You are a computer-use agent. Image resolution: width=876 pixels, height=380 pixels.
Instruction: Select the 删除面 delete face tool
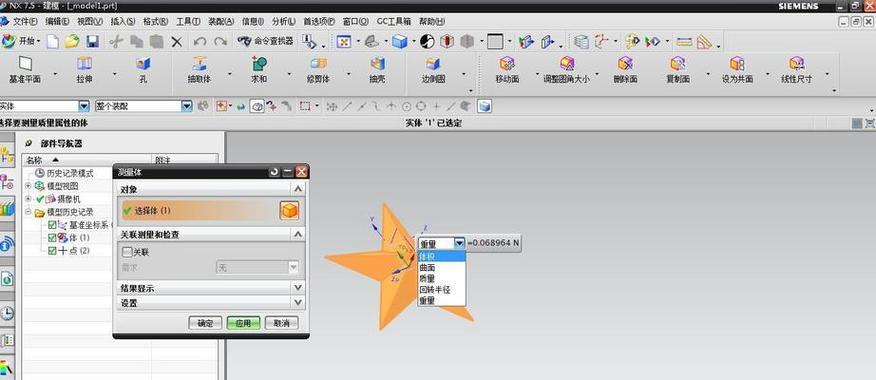tap(625, 70)
